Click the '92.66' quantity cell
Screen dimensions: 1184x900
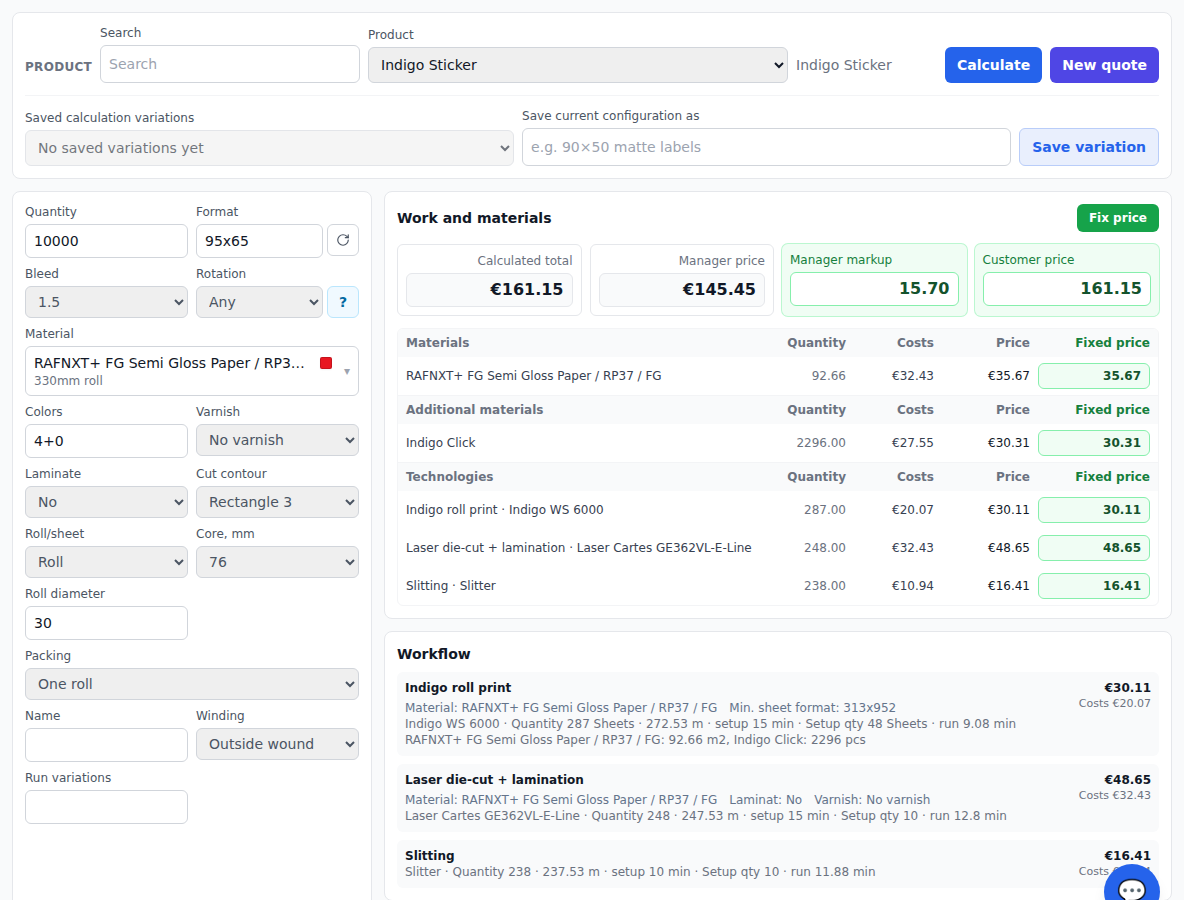tap(828, 376)
